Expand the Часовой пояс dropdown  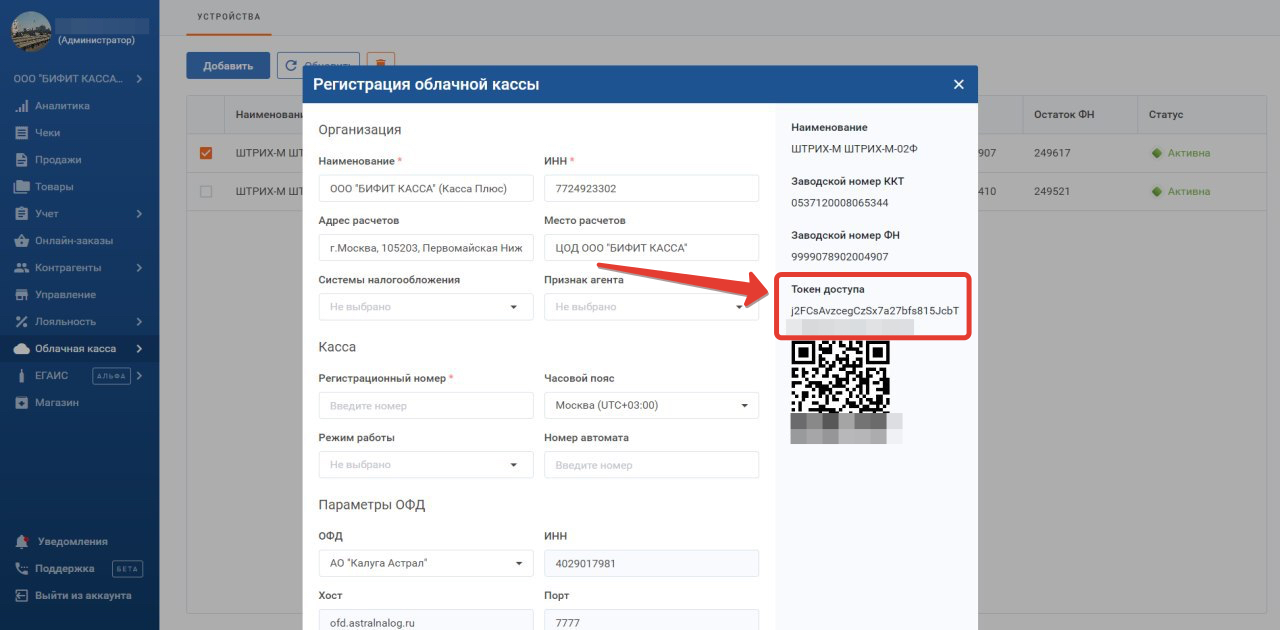pos(650,406)
